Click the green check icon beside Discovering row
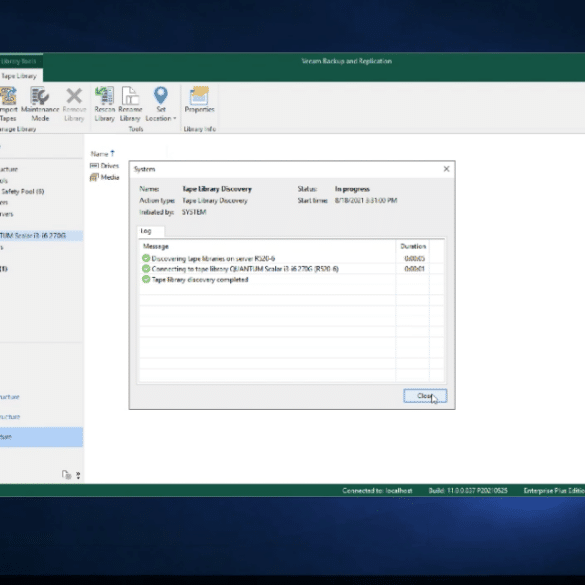This screenshot has width=585, height=585. [x=146, y=258]
